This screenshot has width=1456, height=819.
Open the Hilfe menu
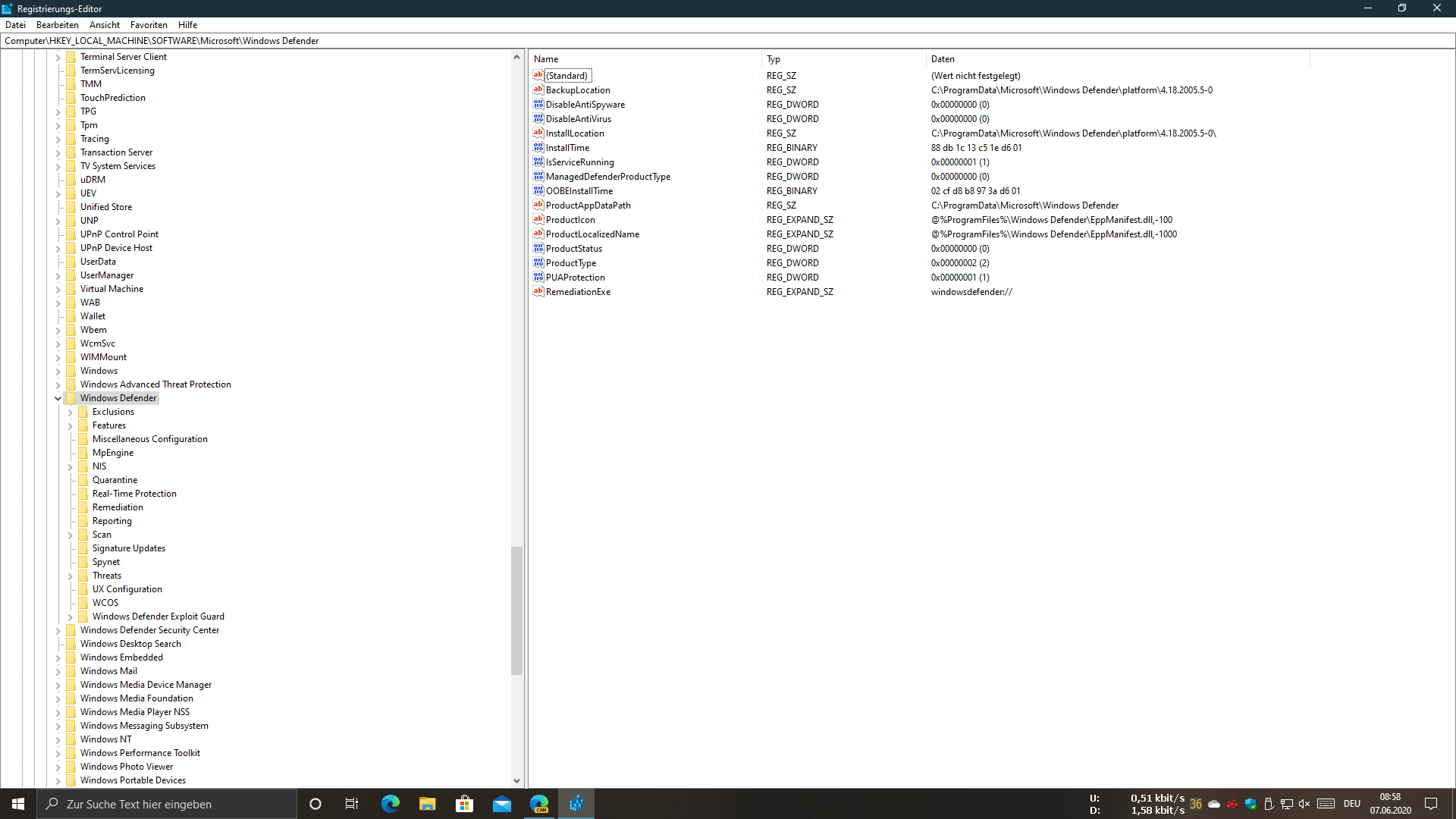point(187,25)
